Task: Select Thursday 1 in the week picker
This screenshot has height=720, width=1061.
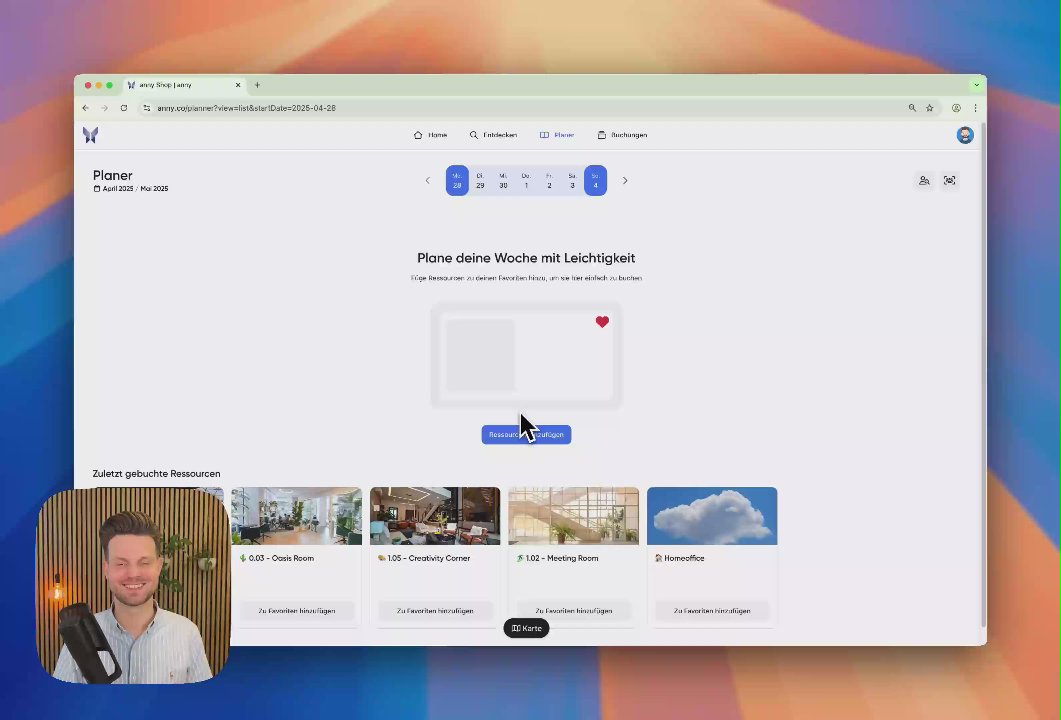Action: (526, 181)
